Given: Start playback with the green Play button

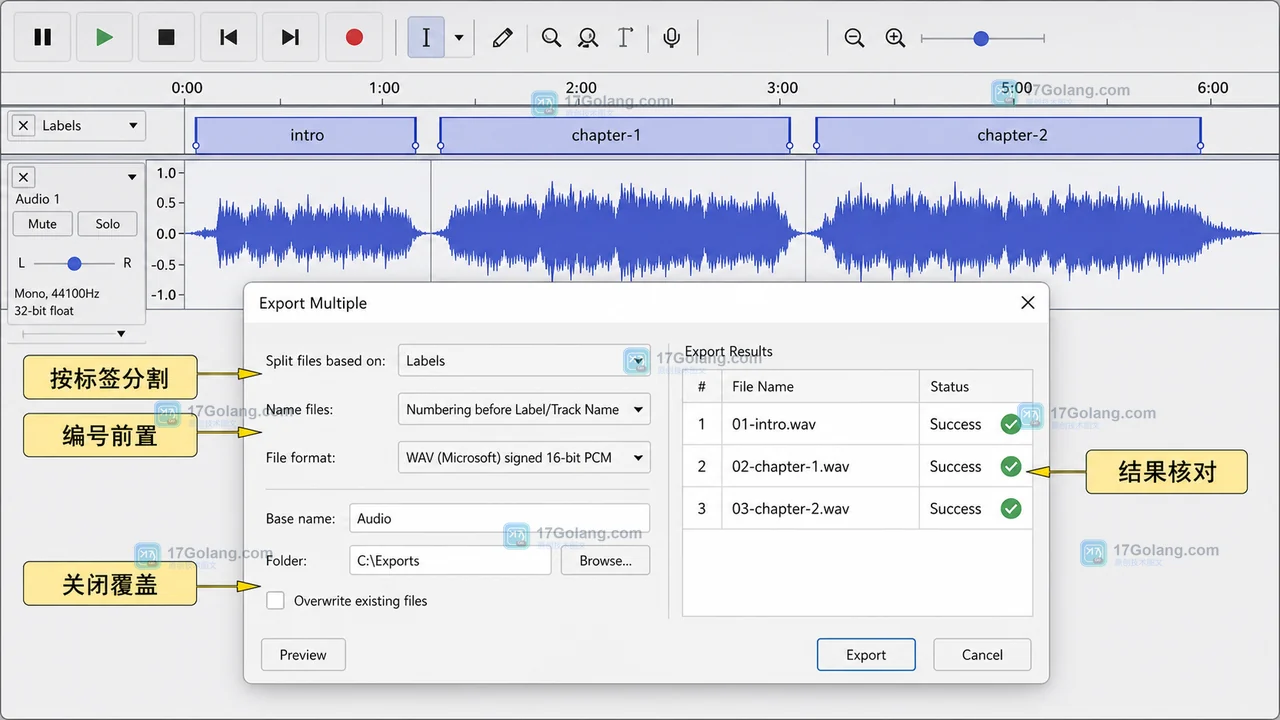Looking at the screenshot, I should point(104,37).
